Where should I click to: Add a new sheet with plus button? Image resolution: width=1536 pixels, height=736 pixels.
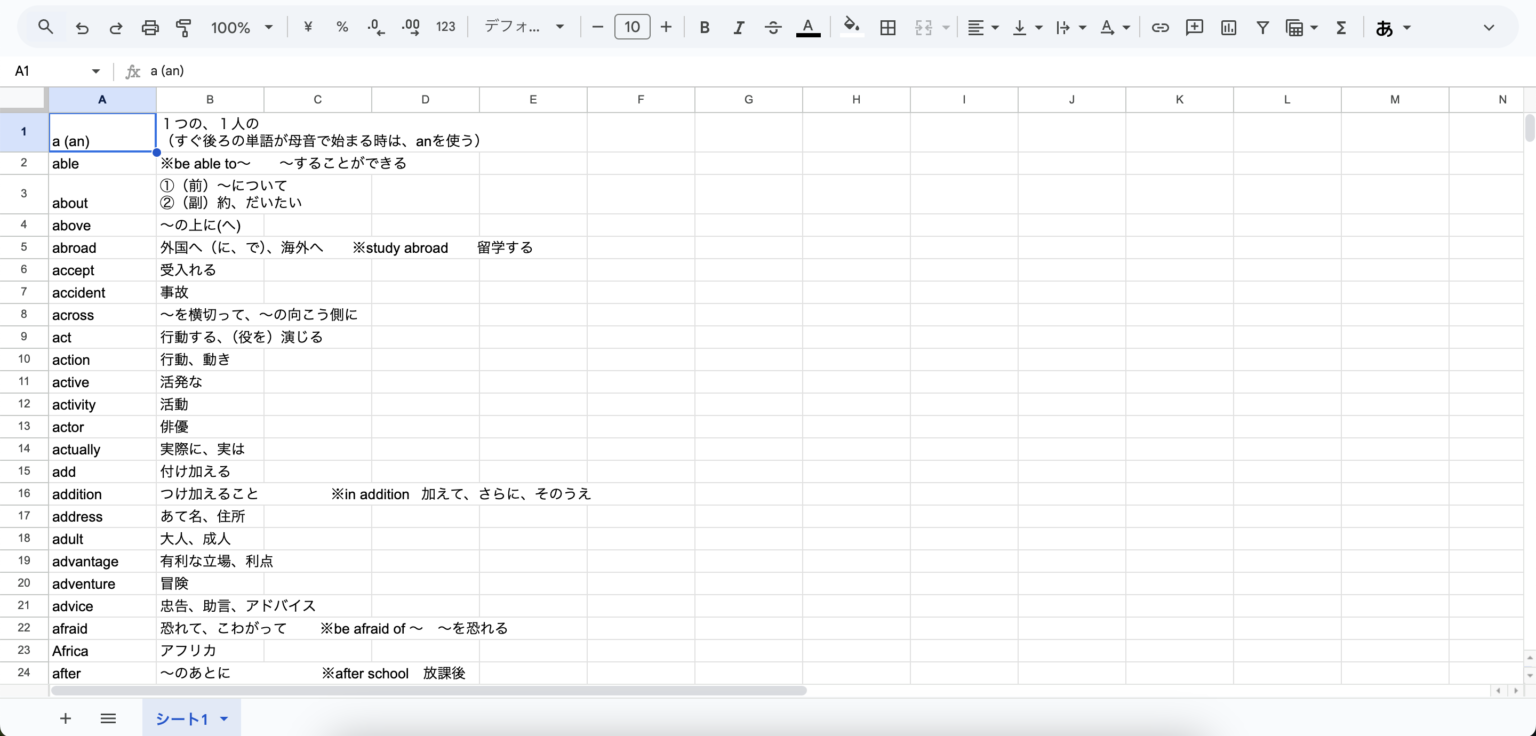pyautogui.click(x=66, y=718)
